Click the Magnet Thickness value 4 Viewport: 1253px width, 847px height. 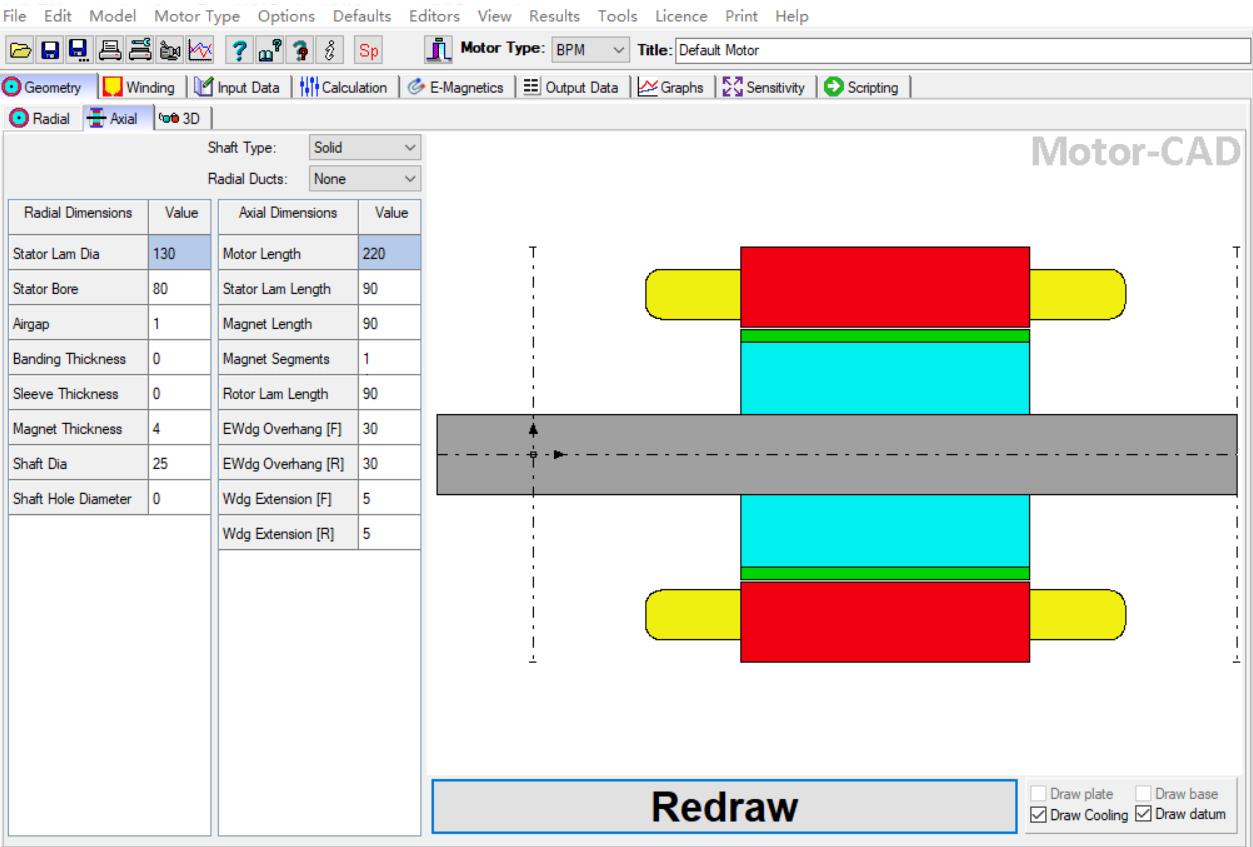(180, 429)
